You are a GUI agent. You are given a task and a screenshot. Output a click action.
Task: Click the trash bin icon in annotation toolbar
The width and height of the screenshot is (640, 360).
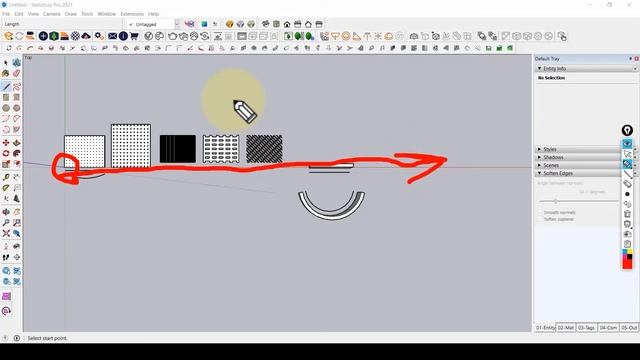coord(627,213)
